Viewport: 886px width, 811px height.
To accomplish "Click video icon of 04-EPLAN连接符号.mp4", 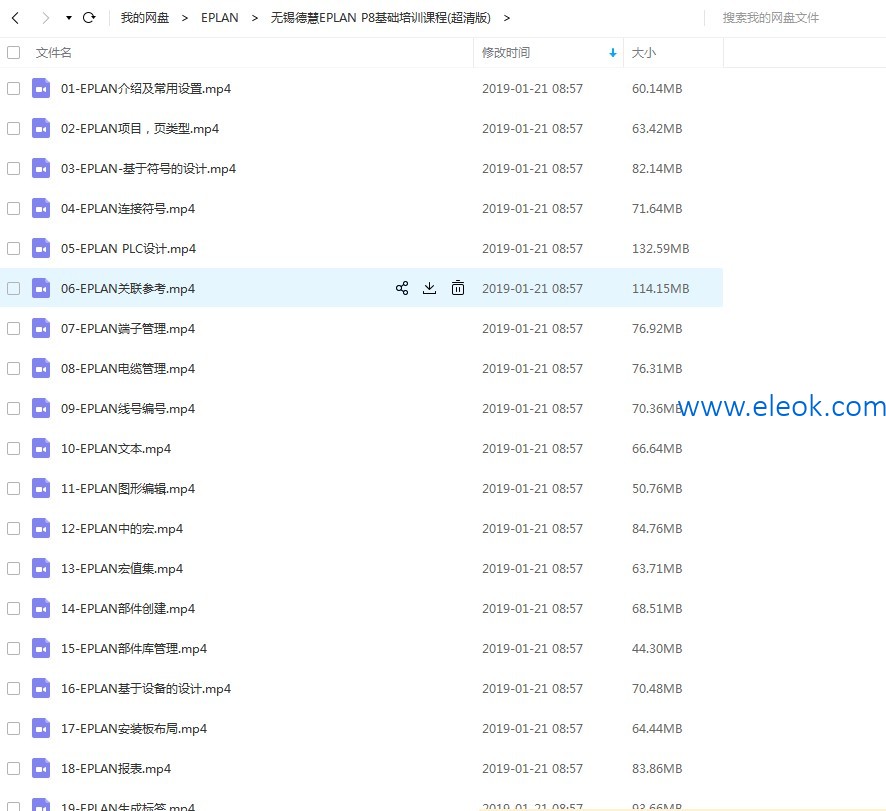I will 41,209.
